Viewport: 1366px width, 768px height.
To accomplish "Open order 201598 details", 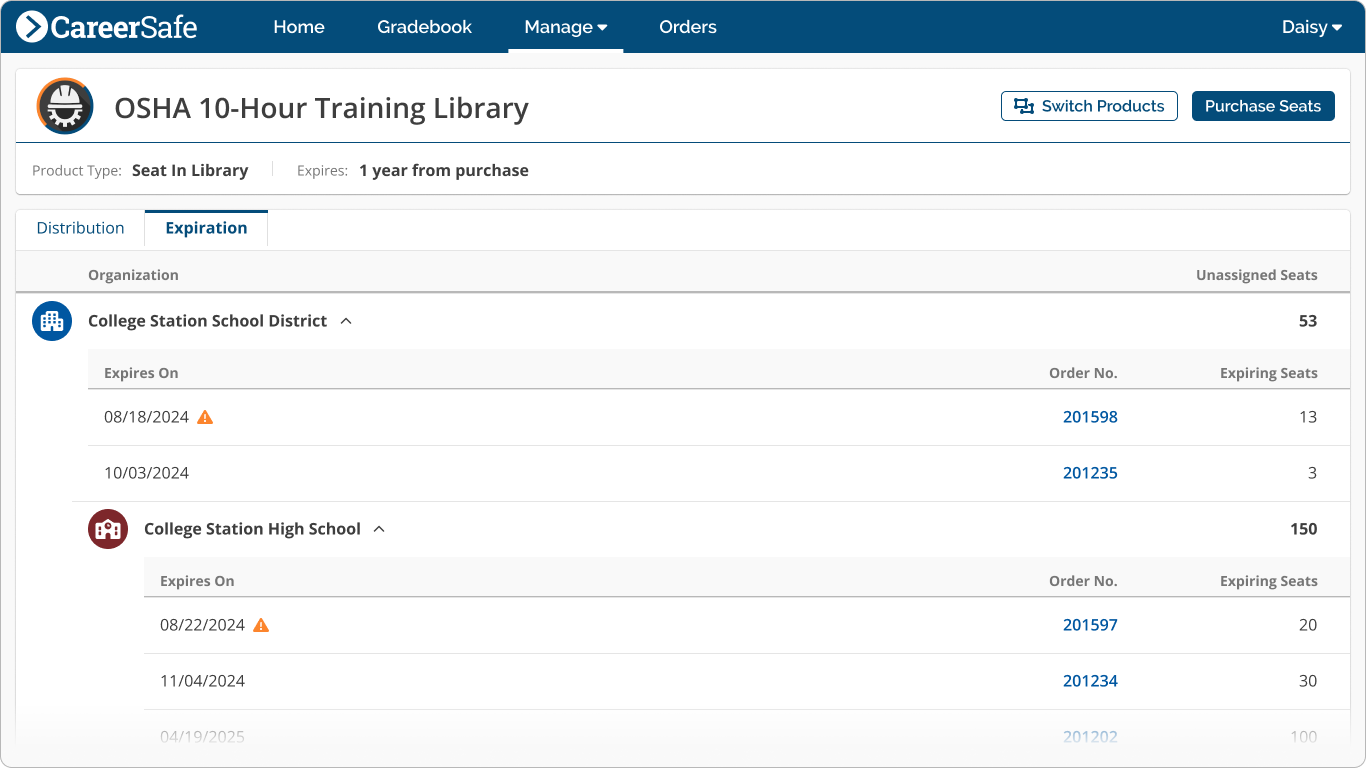I will point(1090,417).
